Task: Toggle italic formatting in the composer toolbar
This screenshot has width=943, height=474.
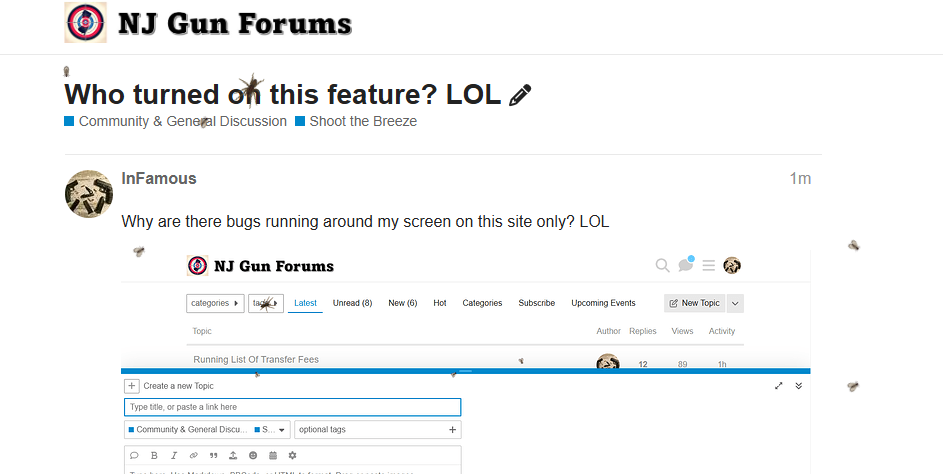Action: click(x=174, y=455)
